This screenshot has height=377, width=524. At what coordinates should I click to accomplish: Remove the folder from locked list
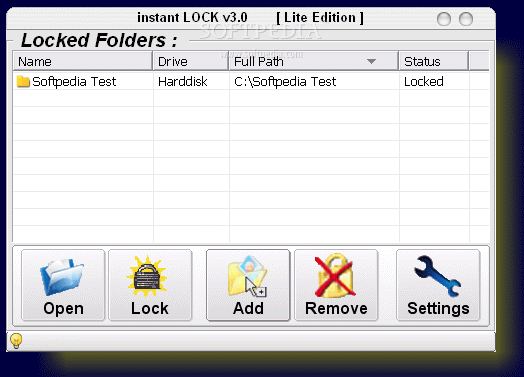[336, 285]
